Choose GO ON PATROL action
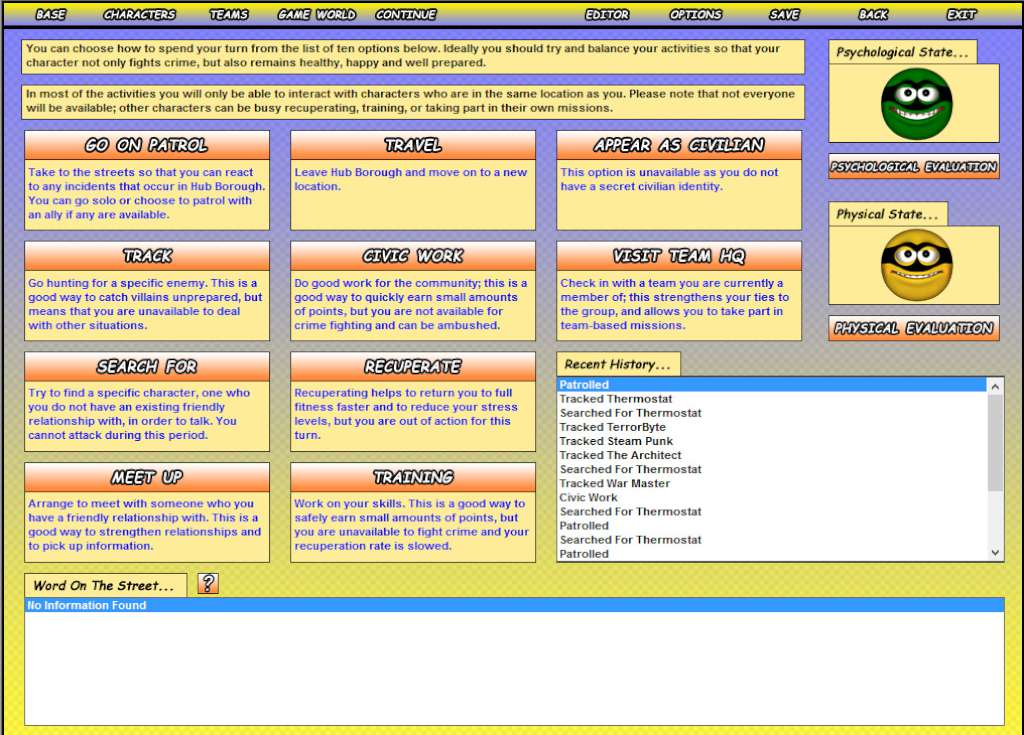Image resolution: width=1024 pixels, height=735 pixels. pos(146,145)
